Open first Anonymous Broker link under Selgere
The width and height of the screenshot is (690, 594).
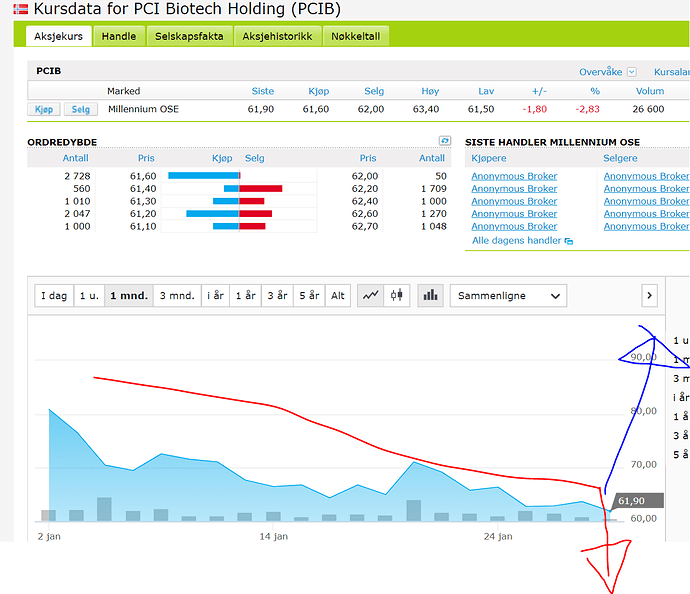646,176
